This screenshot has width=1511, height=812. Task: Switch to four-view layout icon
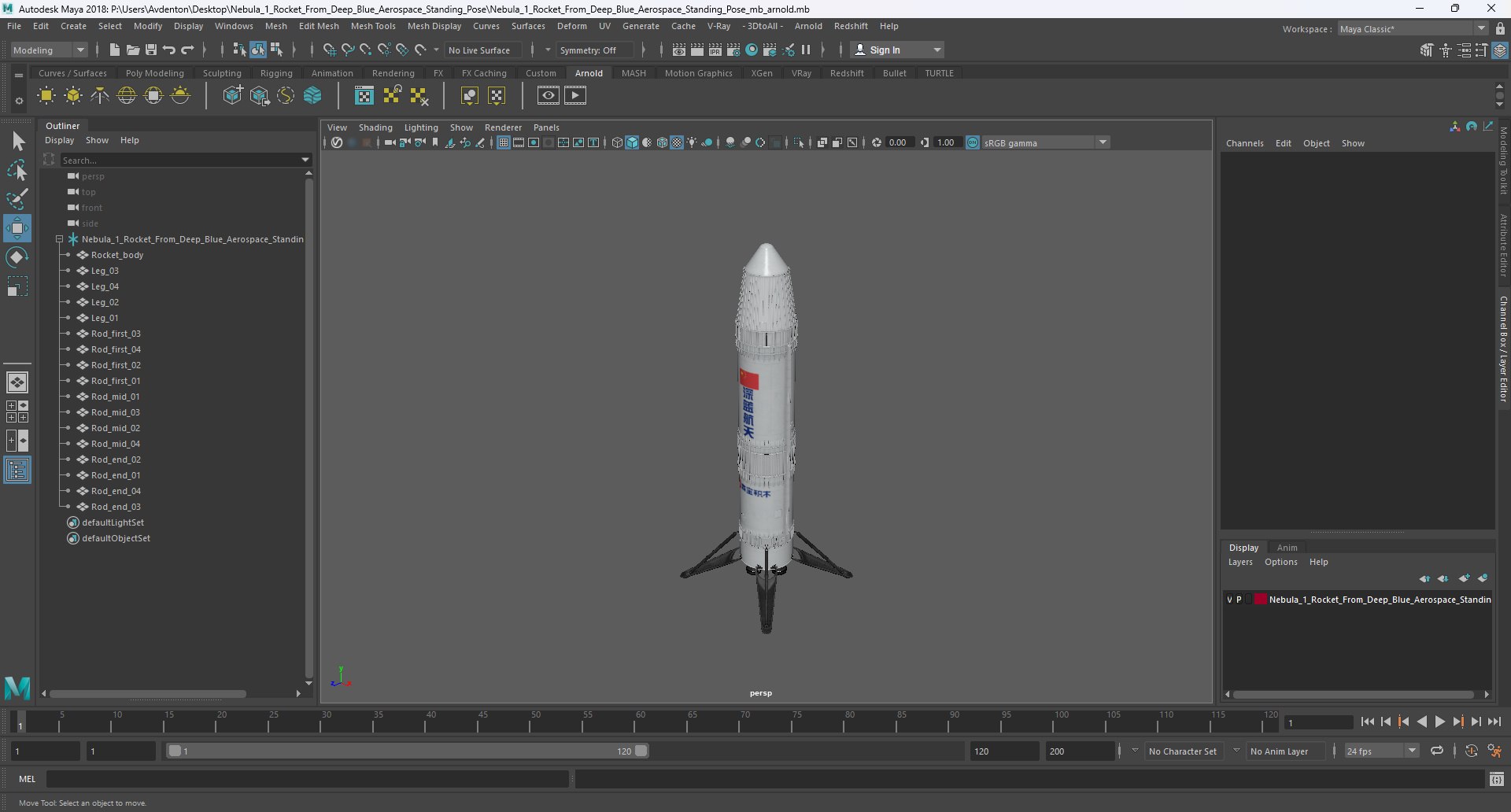(x=17, y=412)
